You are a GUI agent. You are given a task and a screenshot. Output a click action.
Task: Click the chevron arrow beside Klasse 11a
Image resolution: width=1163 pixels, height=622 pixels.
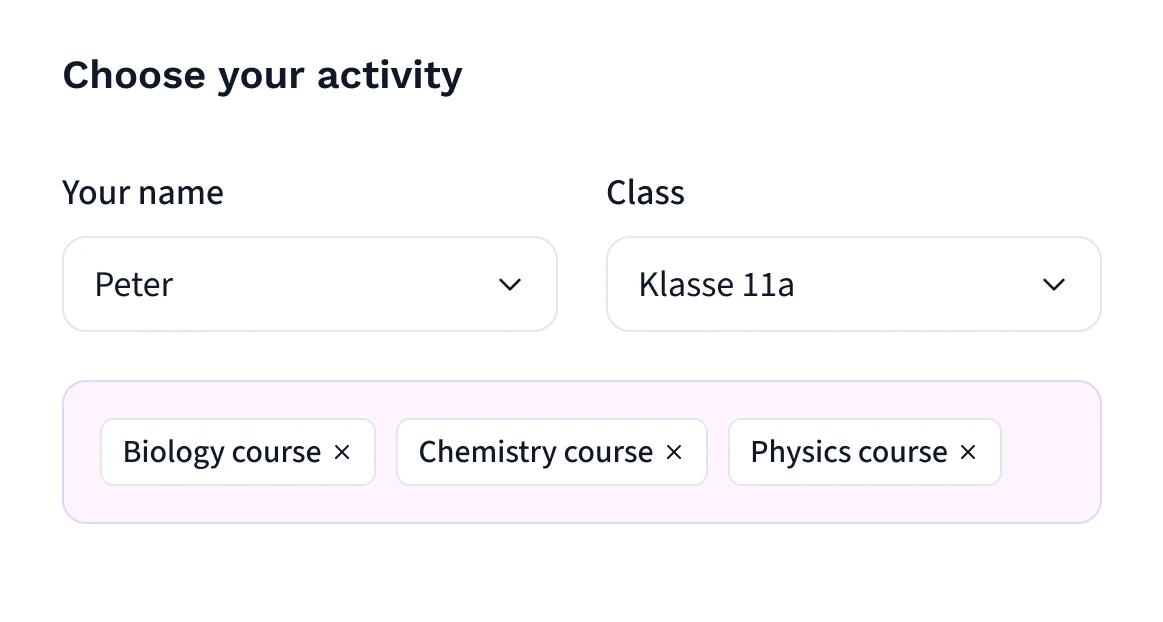(1054, 285)
